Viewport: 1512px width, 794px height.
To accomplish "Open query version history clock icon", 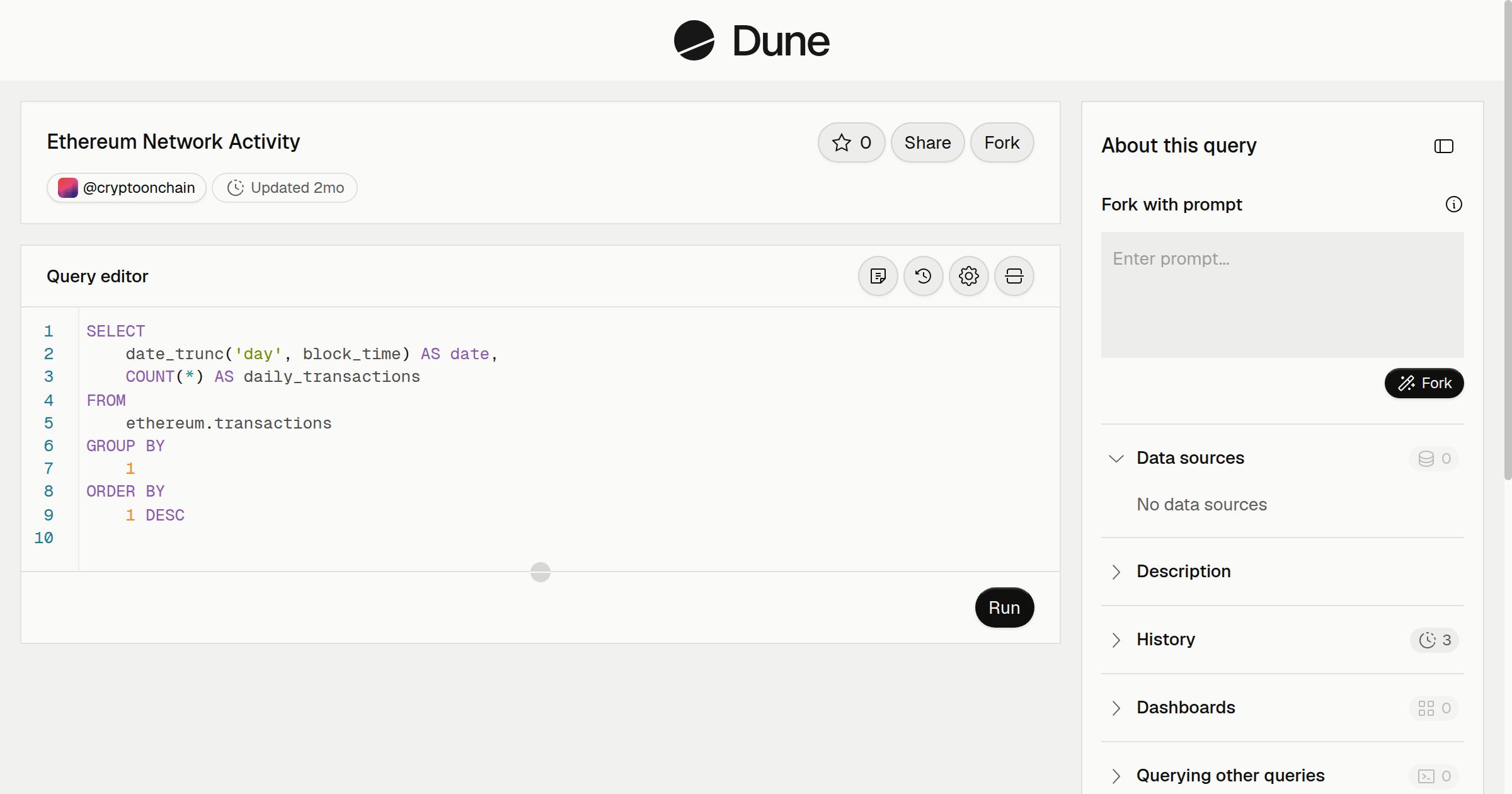I will [x=923, y=276].
